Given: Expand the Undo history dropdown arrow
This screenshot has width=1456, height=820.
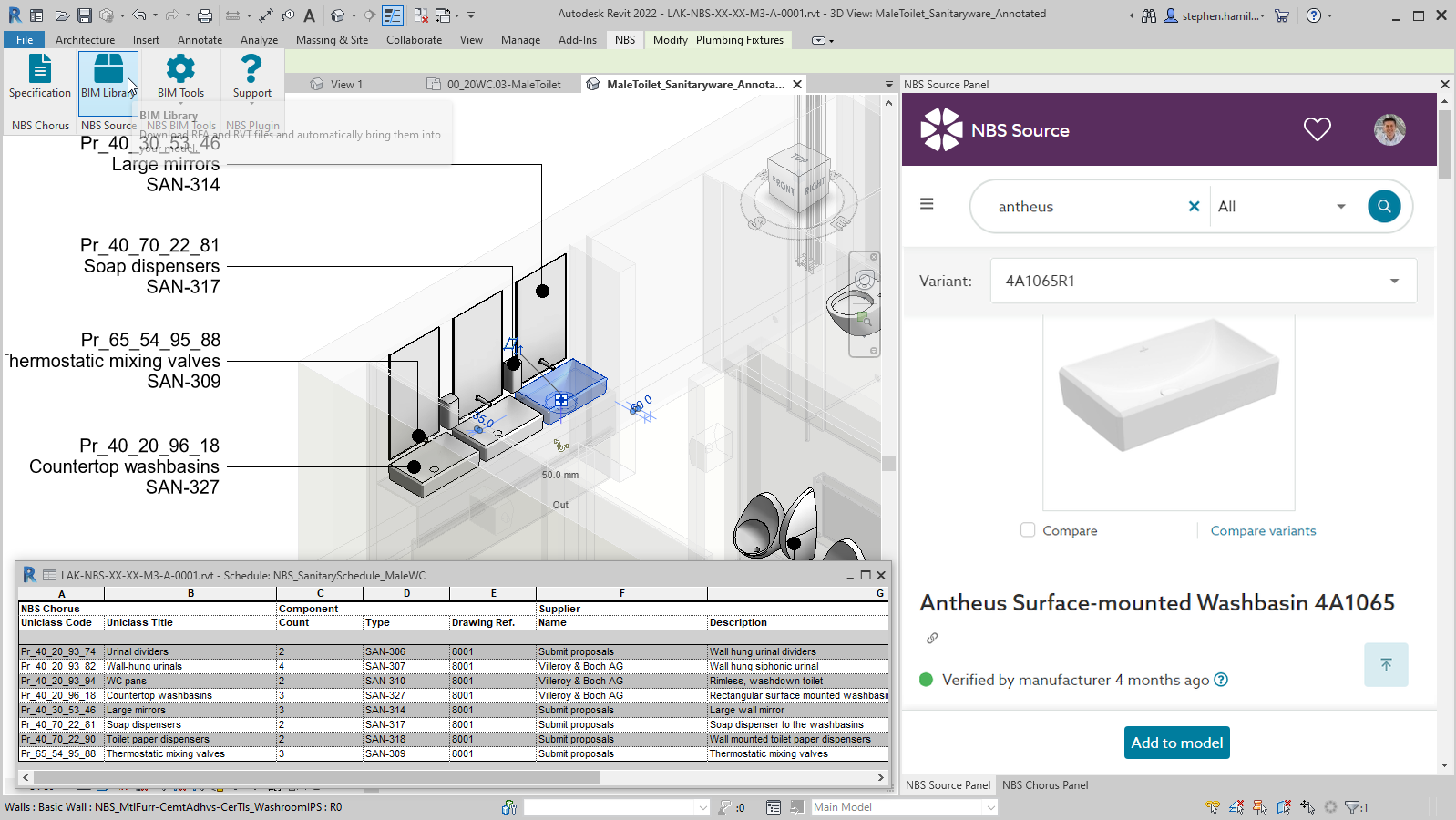Looking at the screenshot, I should click(x=155, y=15).
